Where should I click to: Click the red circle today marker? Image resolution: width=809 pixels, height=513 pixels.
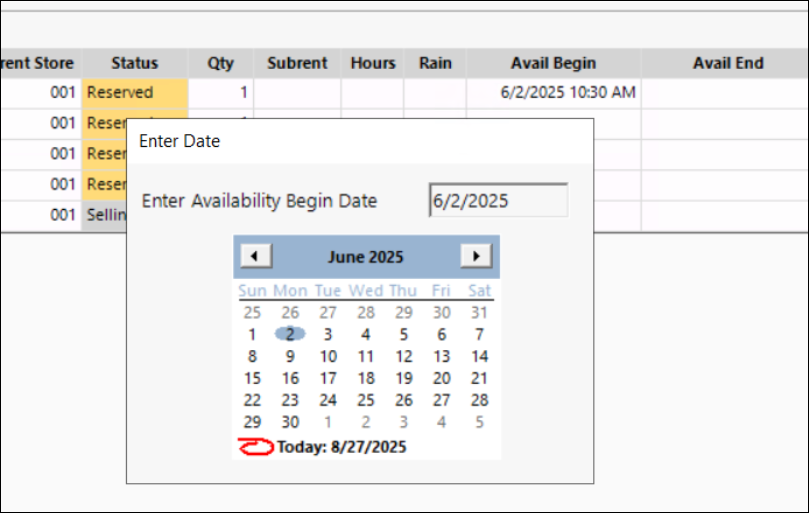tap(255, 447)
